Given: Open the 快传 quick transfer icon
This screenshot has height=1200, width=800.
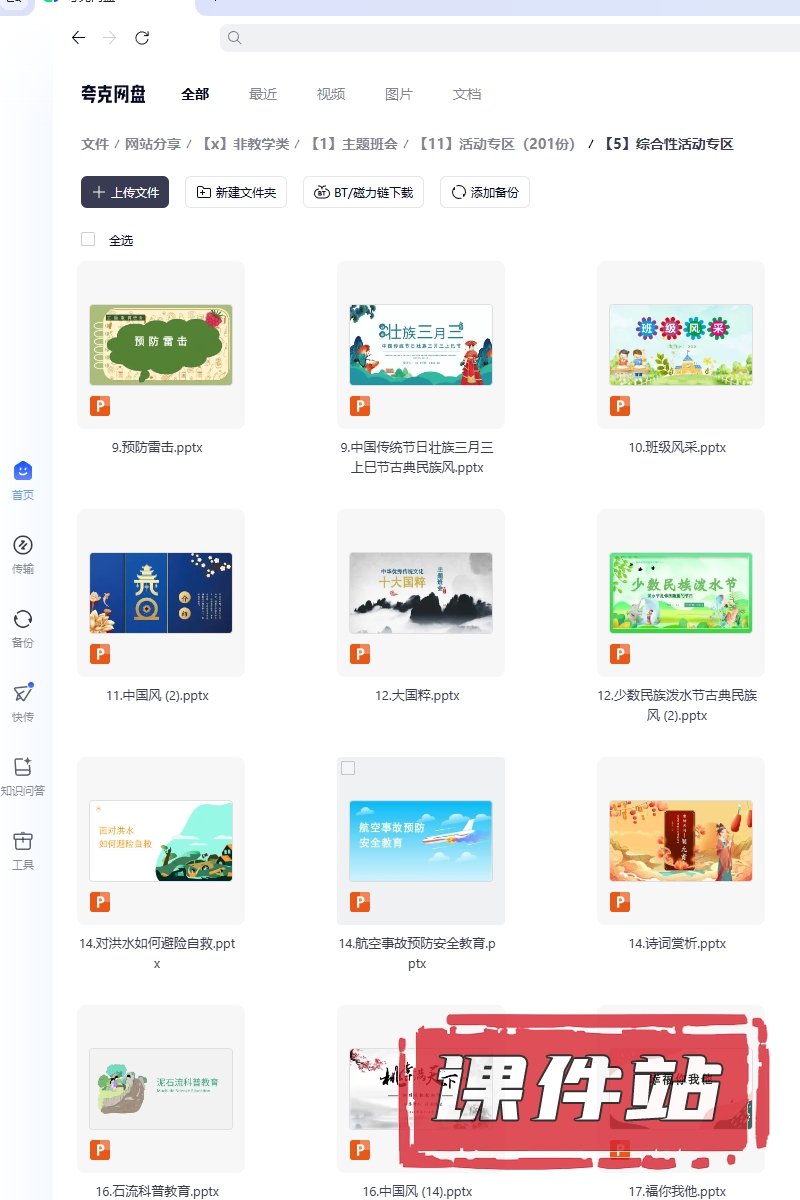Looking at the screenshot, I should [22, 694].
